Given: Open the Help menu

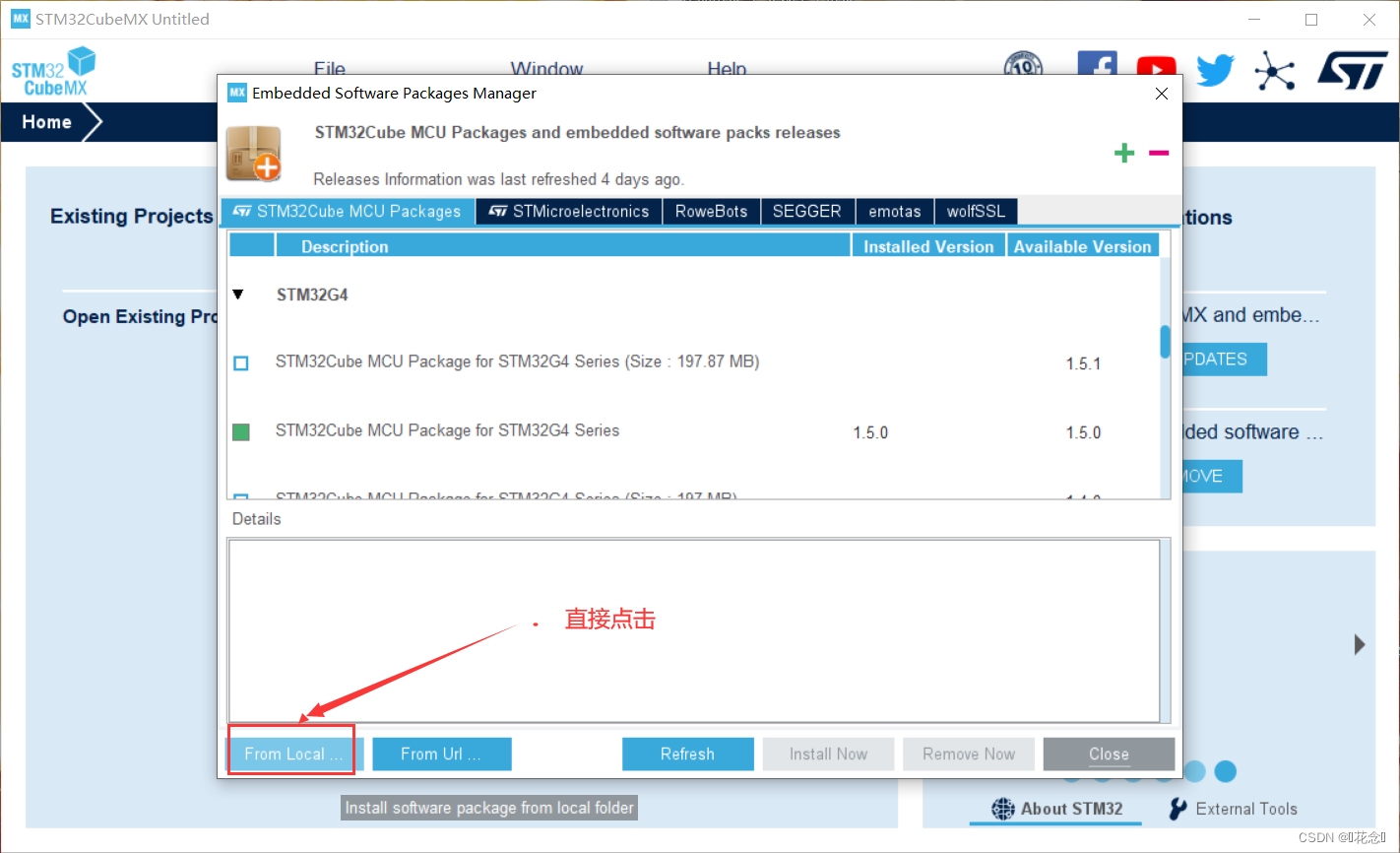Looking at the screenshot, I should pyautogui.click(x=727, y=69).
